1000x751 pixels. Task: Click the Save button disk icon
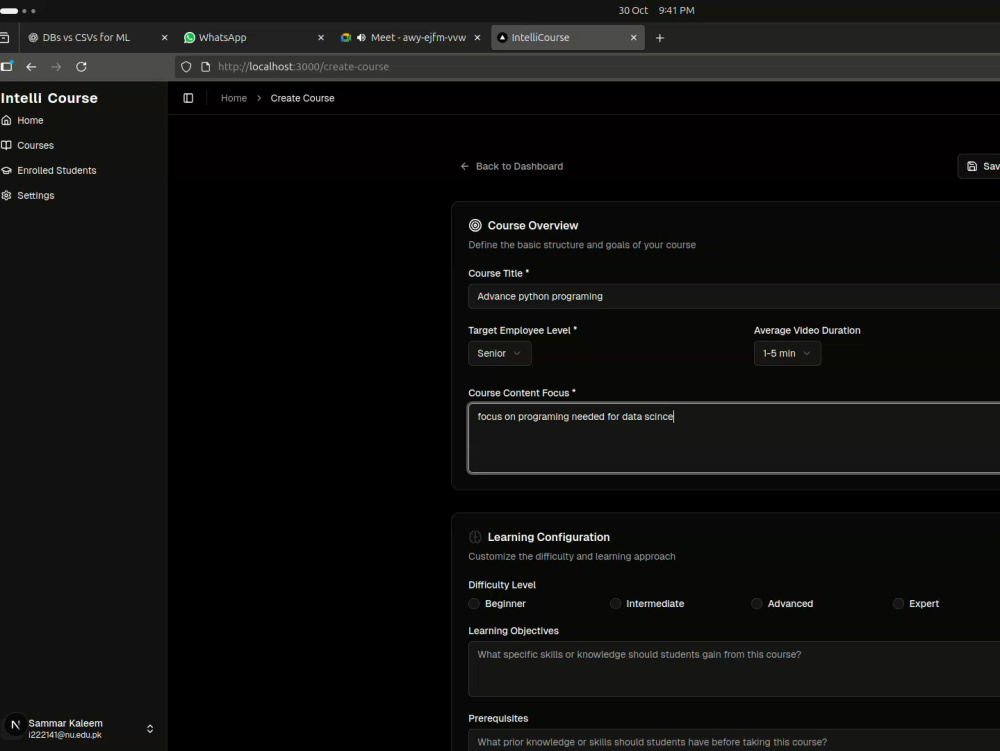[972, 166]
